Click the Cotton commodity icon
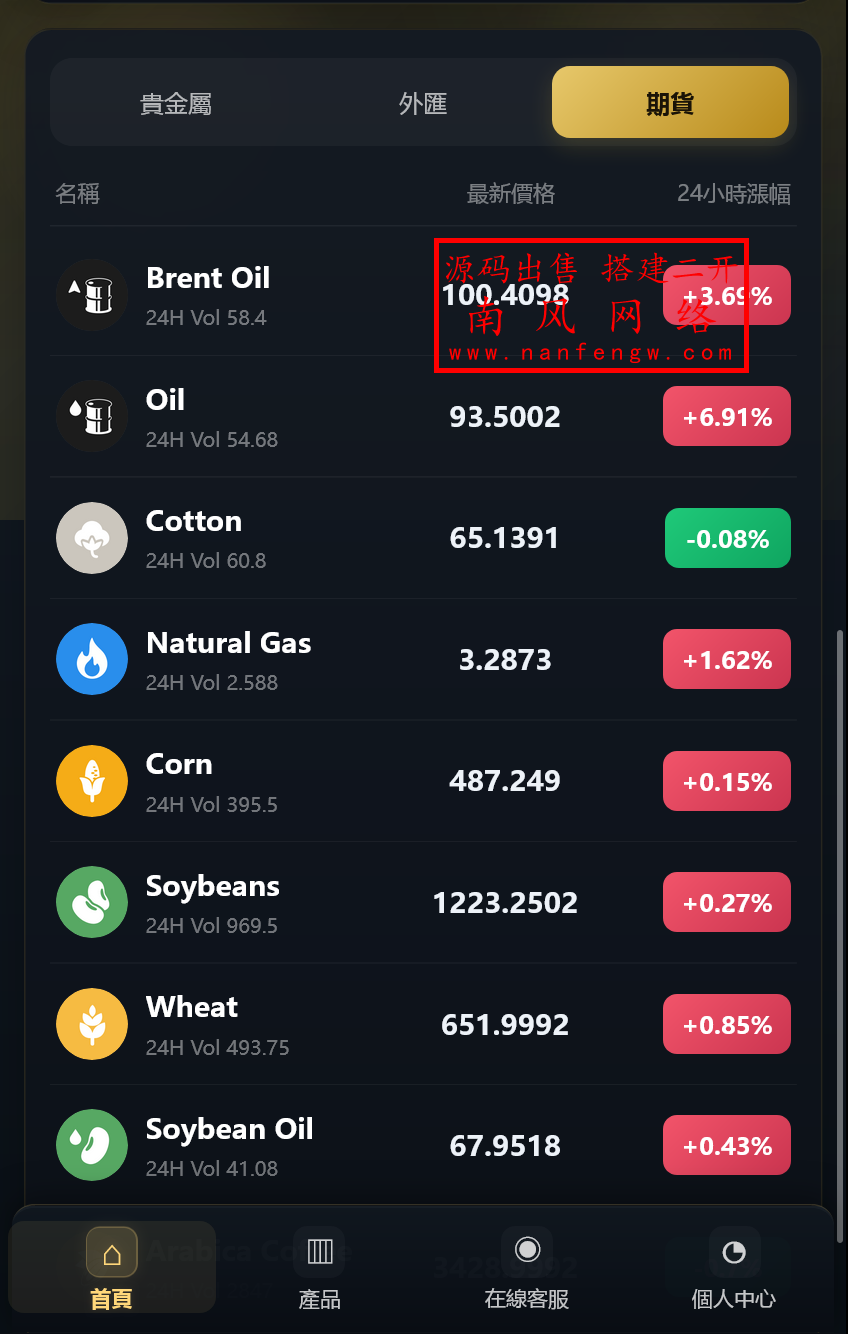The width and height of the screenshot is (848, 1334). pyautogui.click(x=92, y=538)
